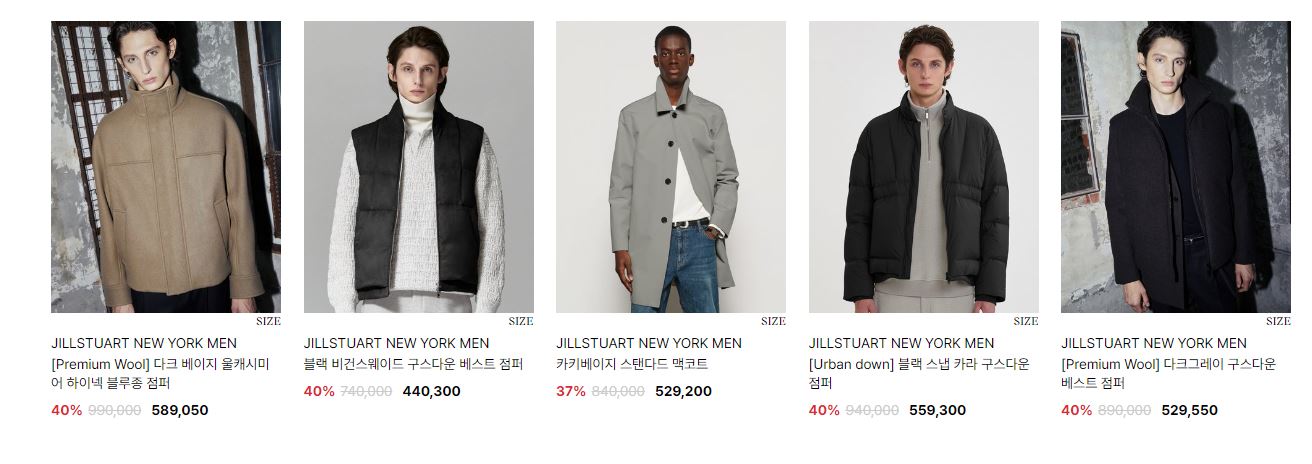Open '[Premium Wool] 다크 베이지 울캐시미어' product title

click(160, 373)
